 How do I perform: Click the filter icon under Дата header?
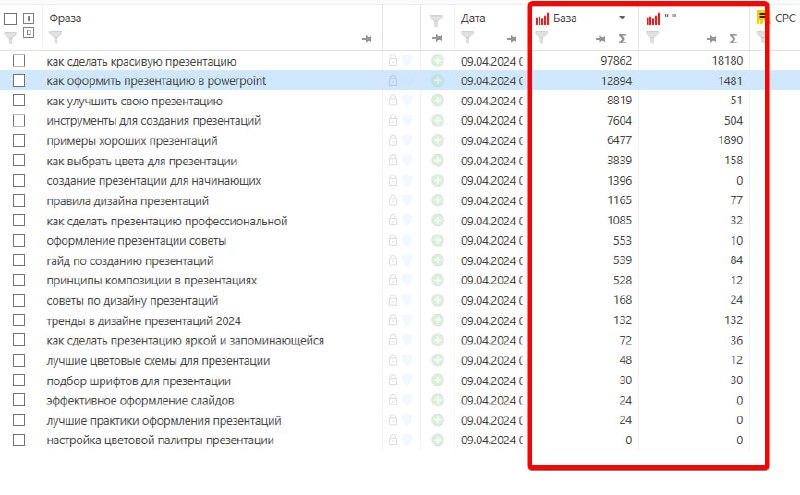pos(467,37)
